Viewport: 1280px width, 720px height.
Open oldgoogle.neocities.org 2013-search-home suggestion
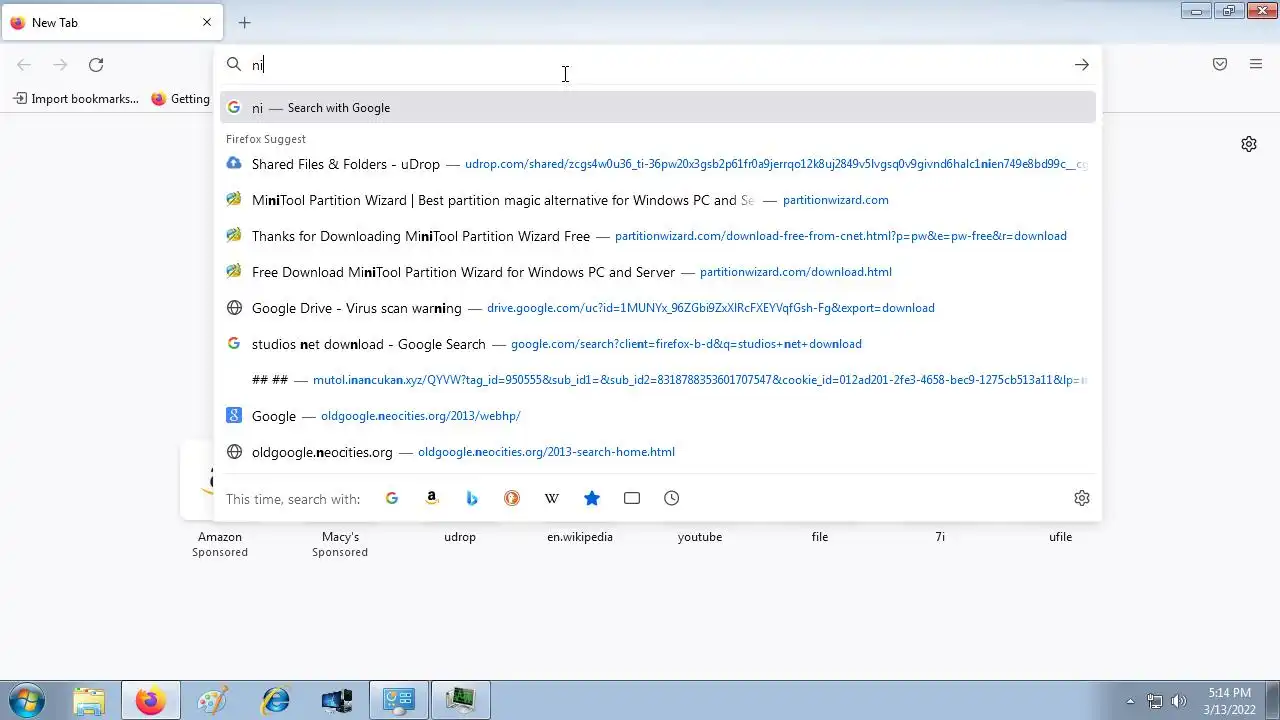click(x=658, y=452)
